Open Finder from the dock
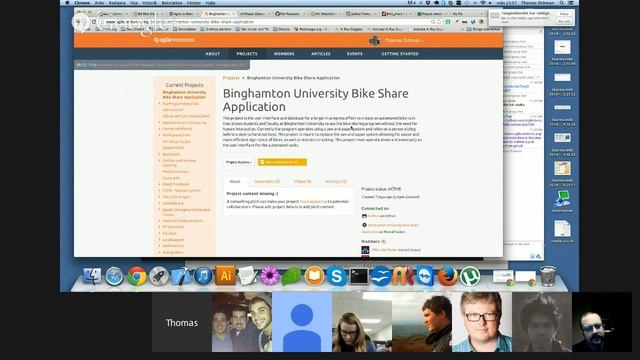The height and width of the screenshot is (360, 640). point(92,276)
